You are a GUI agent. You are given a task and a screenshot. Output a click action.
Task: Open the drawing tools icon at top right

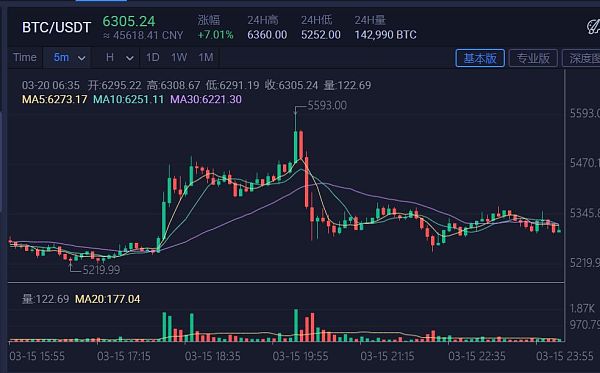593,27
